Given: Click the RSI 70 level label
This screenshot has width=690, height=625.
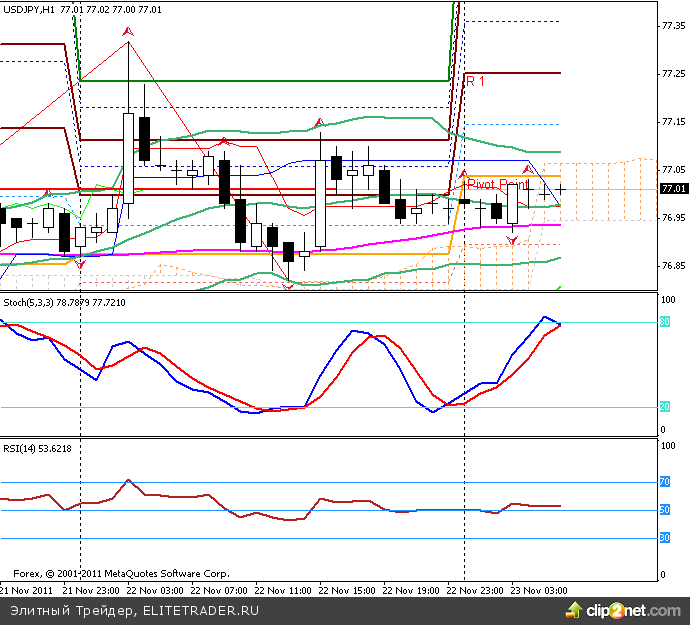Looking at the screenshot, I should click(663, 482).
